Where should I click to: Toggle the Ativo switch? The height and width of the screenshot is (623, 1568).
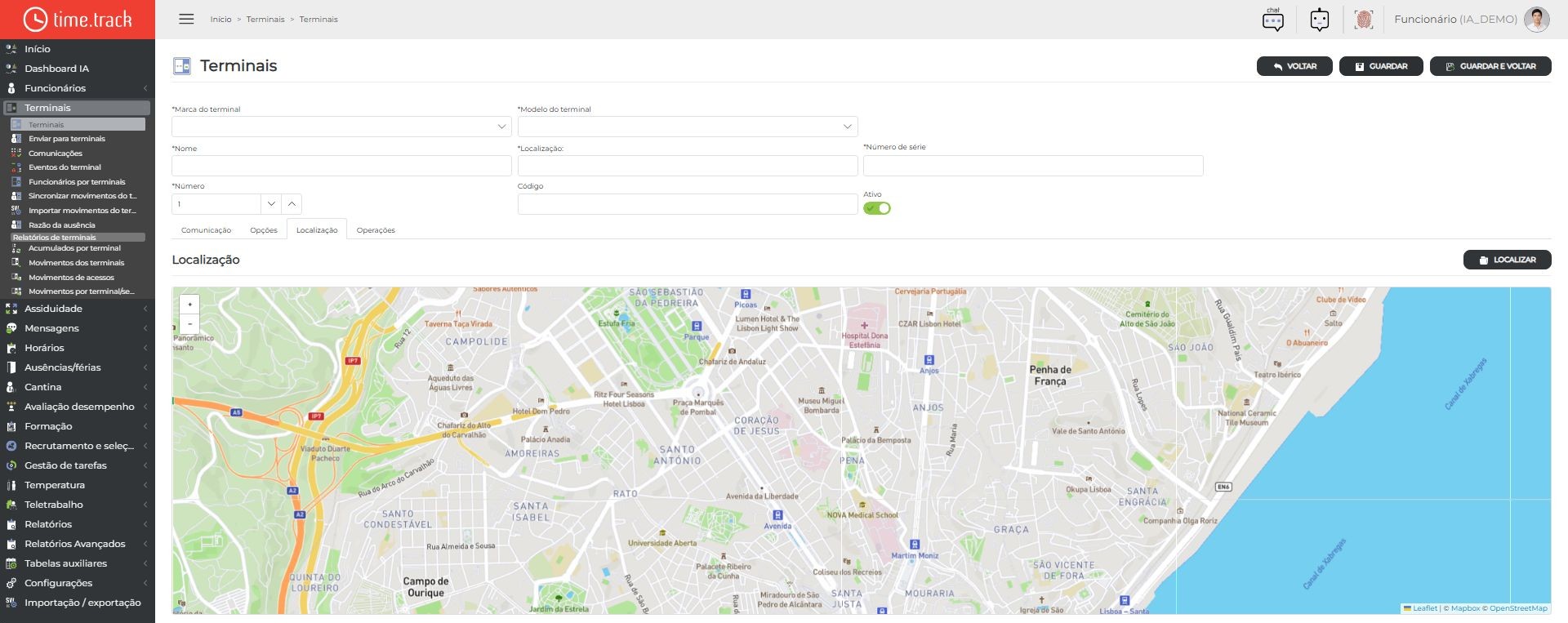[877, 208]
